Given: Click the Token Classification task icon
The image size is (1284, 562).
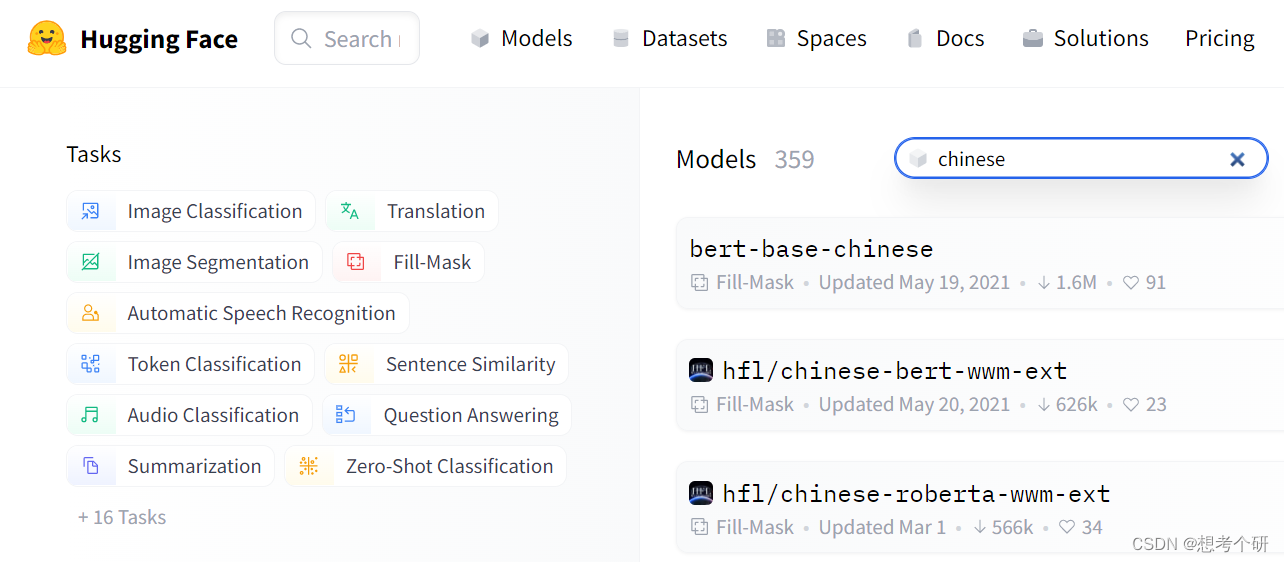Looking at the screenshot, I should pyautogui.click(x=91, y=364).
